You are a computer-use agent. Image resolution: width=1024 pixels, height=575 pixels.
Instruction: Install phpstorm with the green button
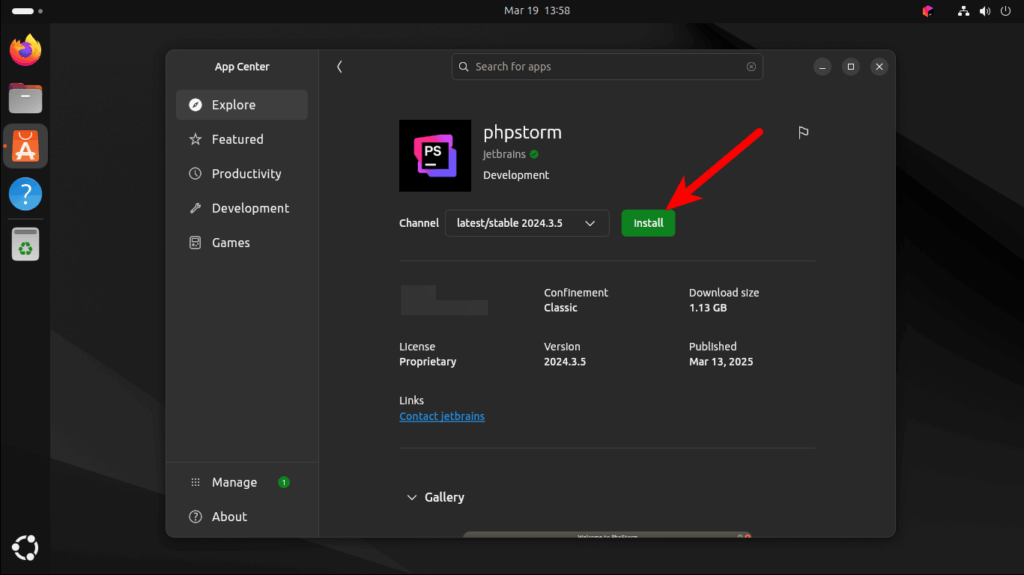click(648, 223)
